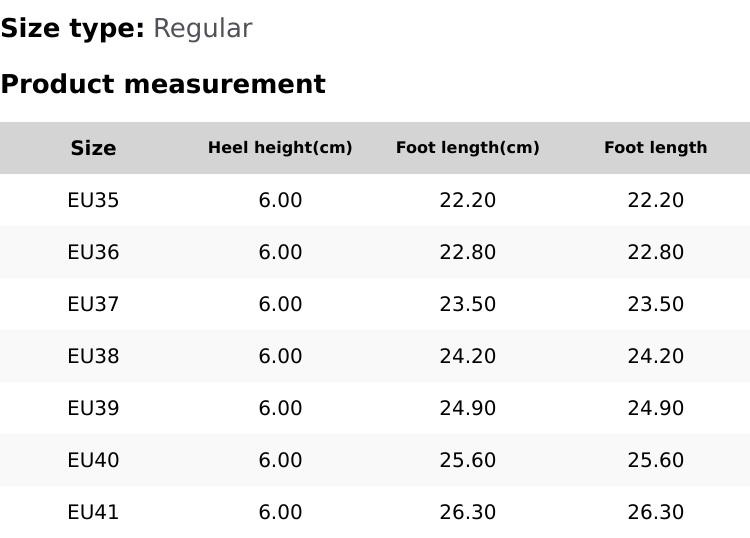750x538 pixels.
Task: Click the 24.20 Foot length(cm) cell
Action: coord(468,356)
